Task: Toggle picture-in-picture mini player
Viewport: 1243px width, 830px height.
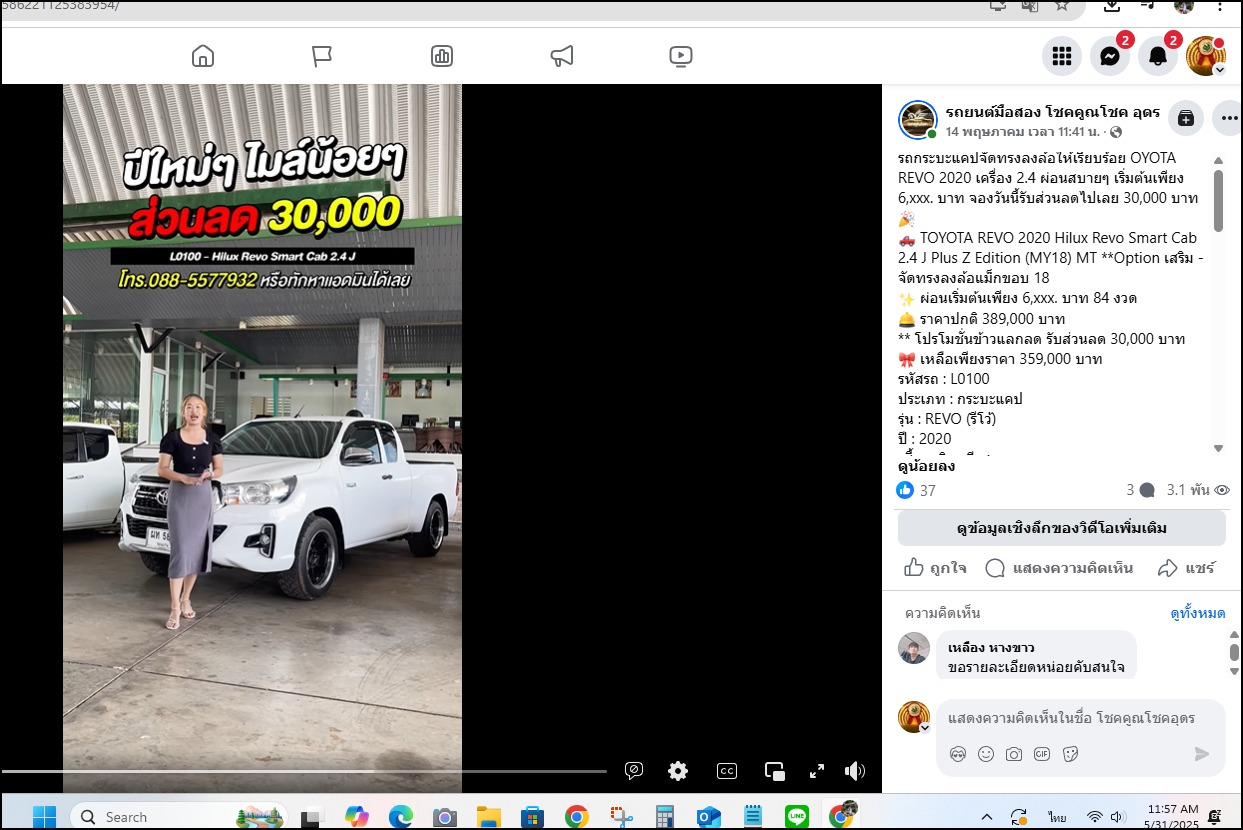Action: pos(775,770)
